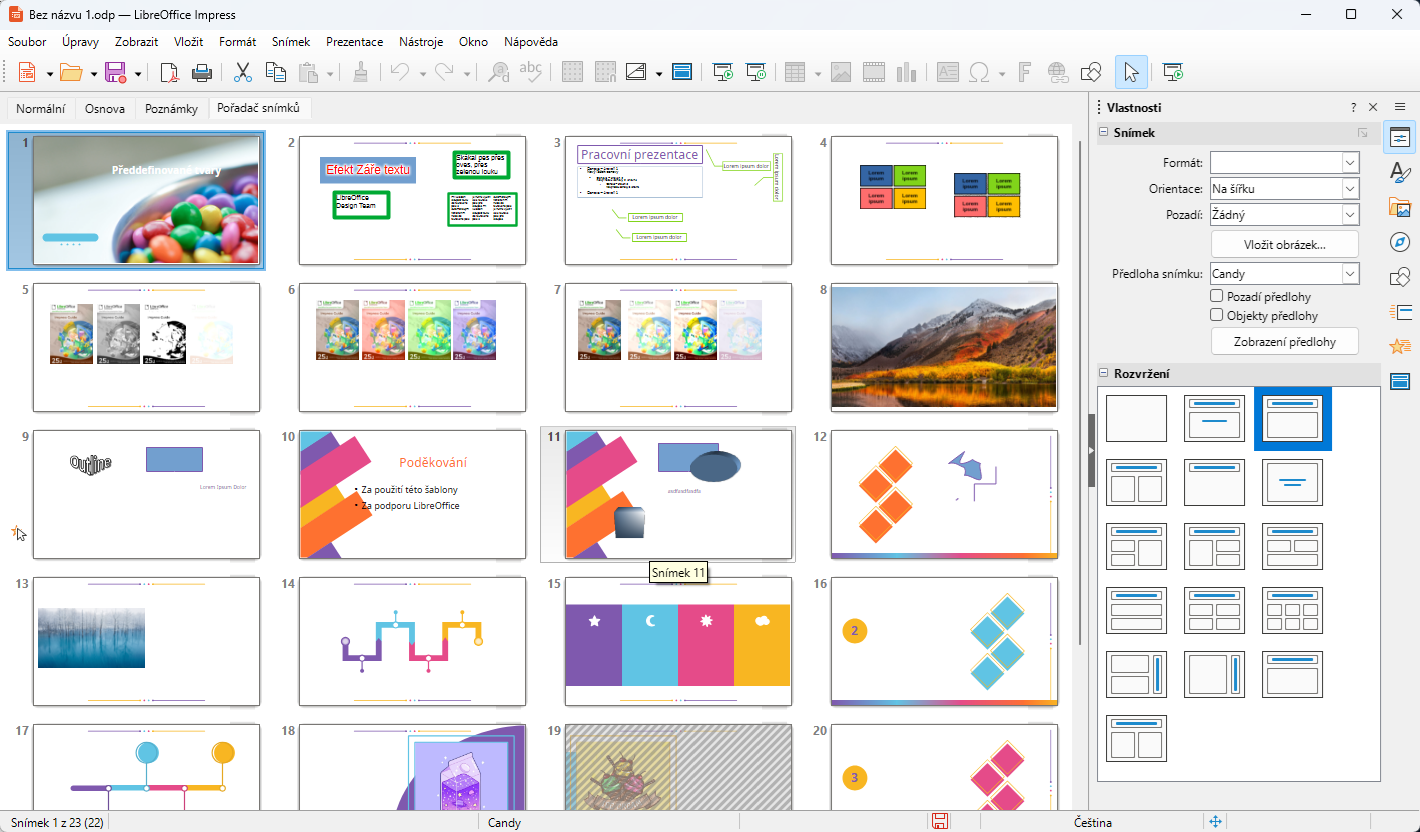1420x832 pixels.
Task: Click the Save floppy disk icon
Action: click(115, 72)
